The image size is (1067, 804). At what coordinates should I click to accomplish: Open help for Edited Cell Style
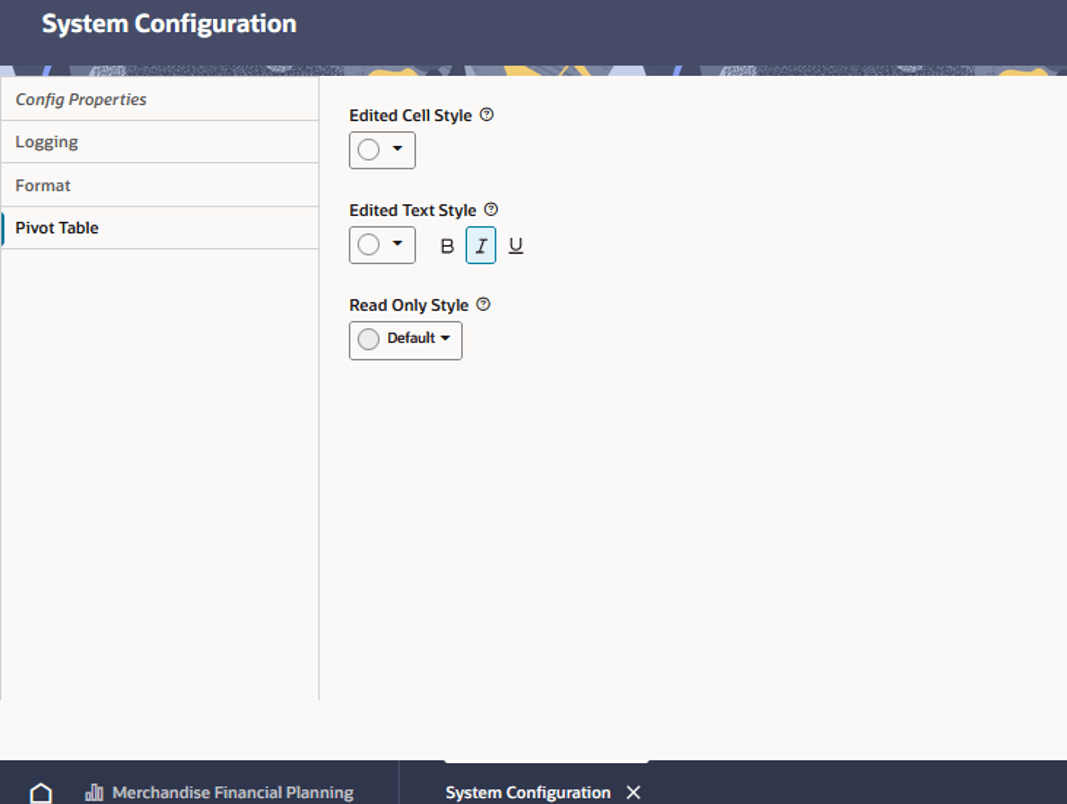pyautogui.click(x=487, y=115)
